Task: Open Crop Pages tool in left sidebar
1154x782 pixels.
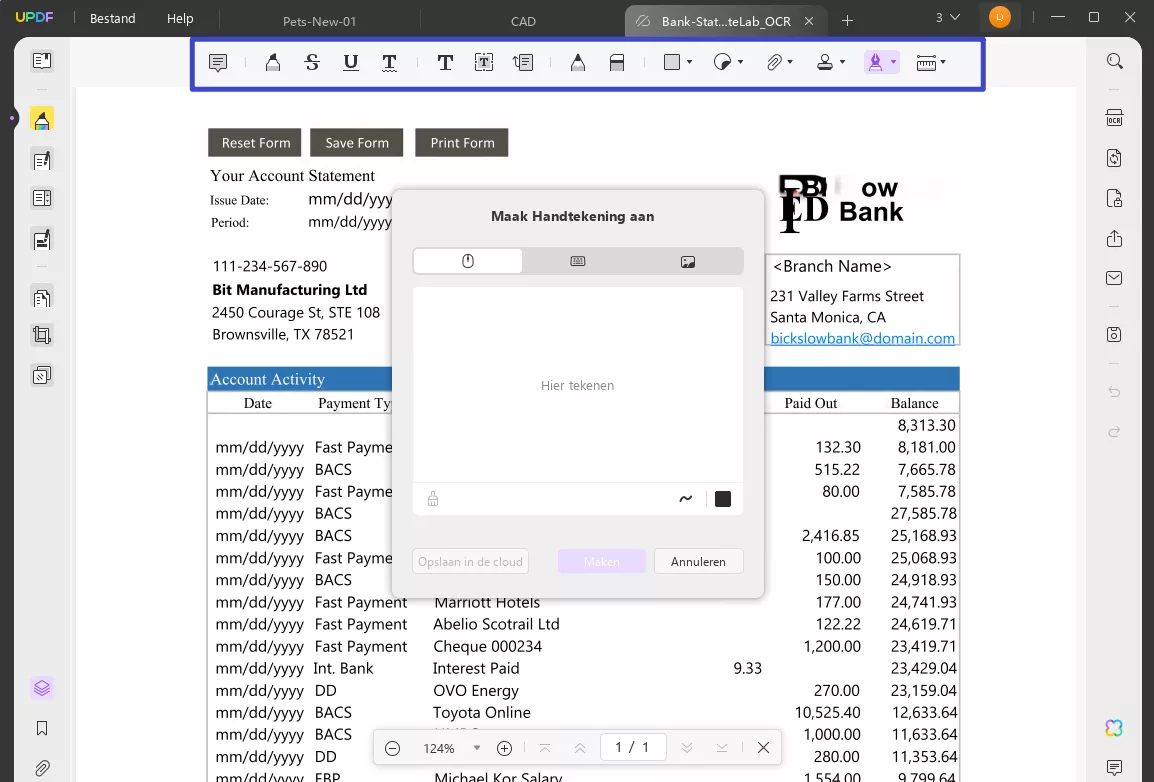Action: [42, 335]
